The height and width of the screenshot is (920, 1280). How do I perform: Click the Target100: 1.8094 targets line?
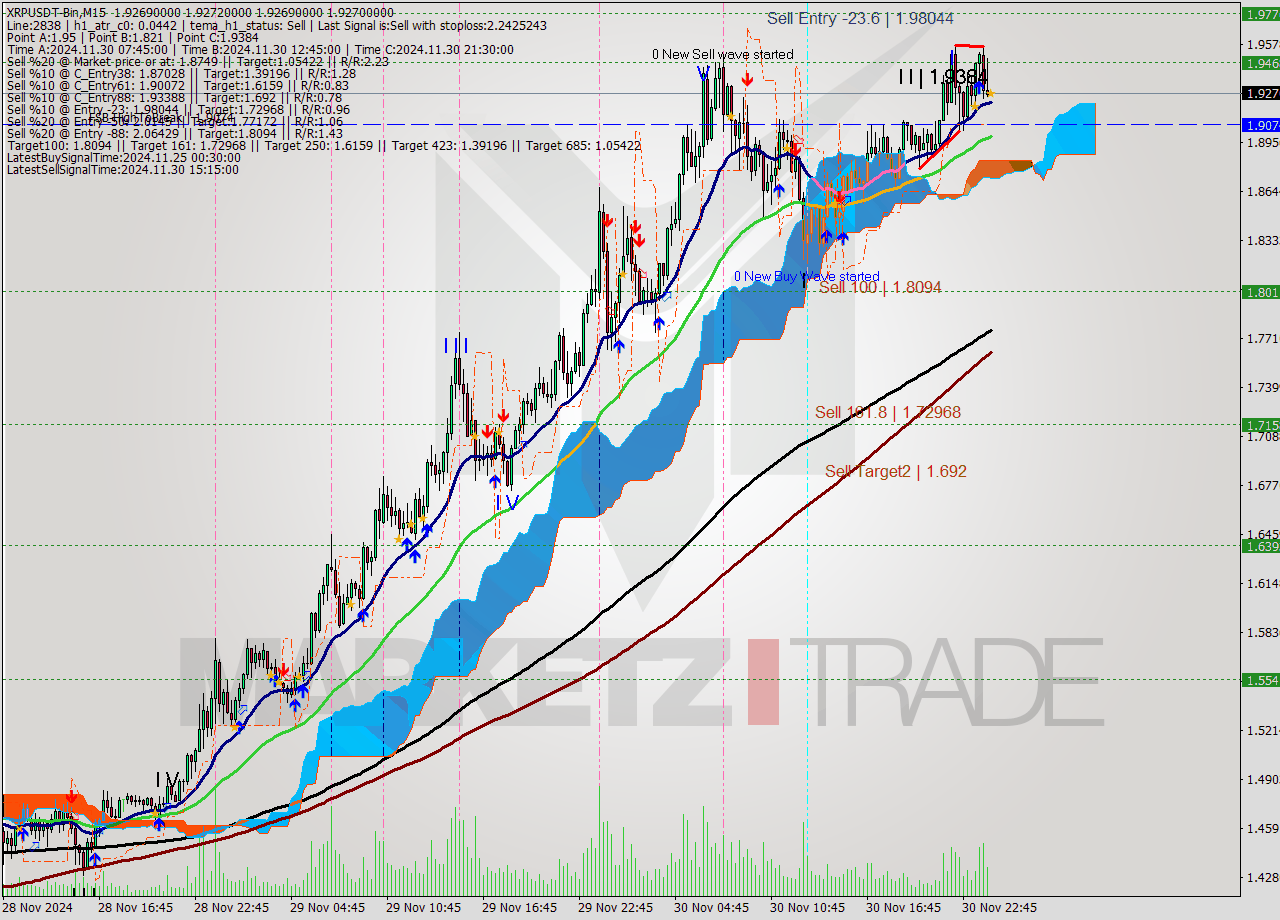point(324,145)
